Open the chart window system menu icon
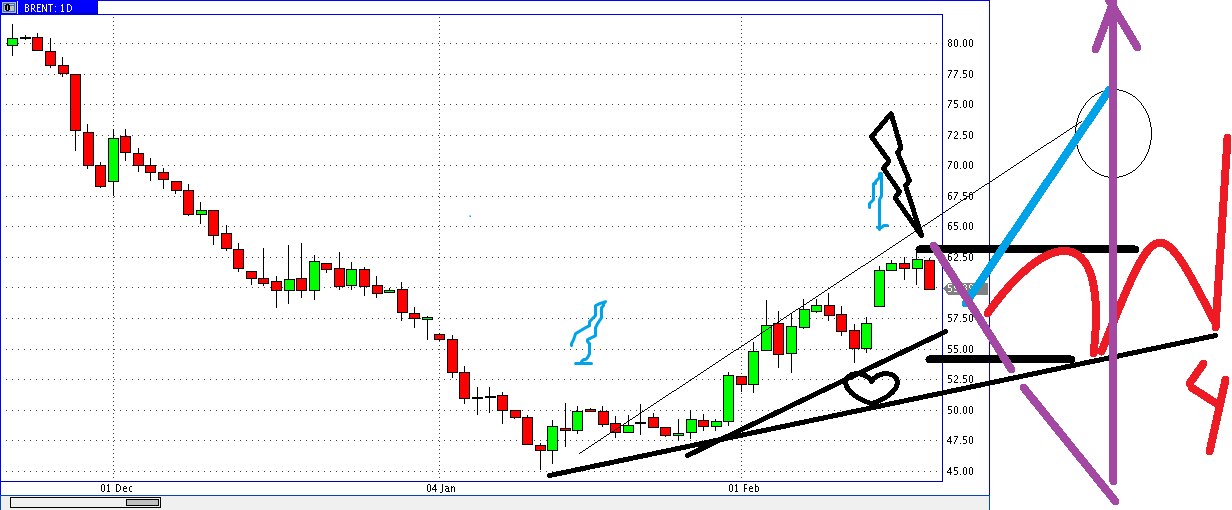1232x510 pixels. (9, 6)
